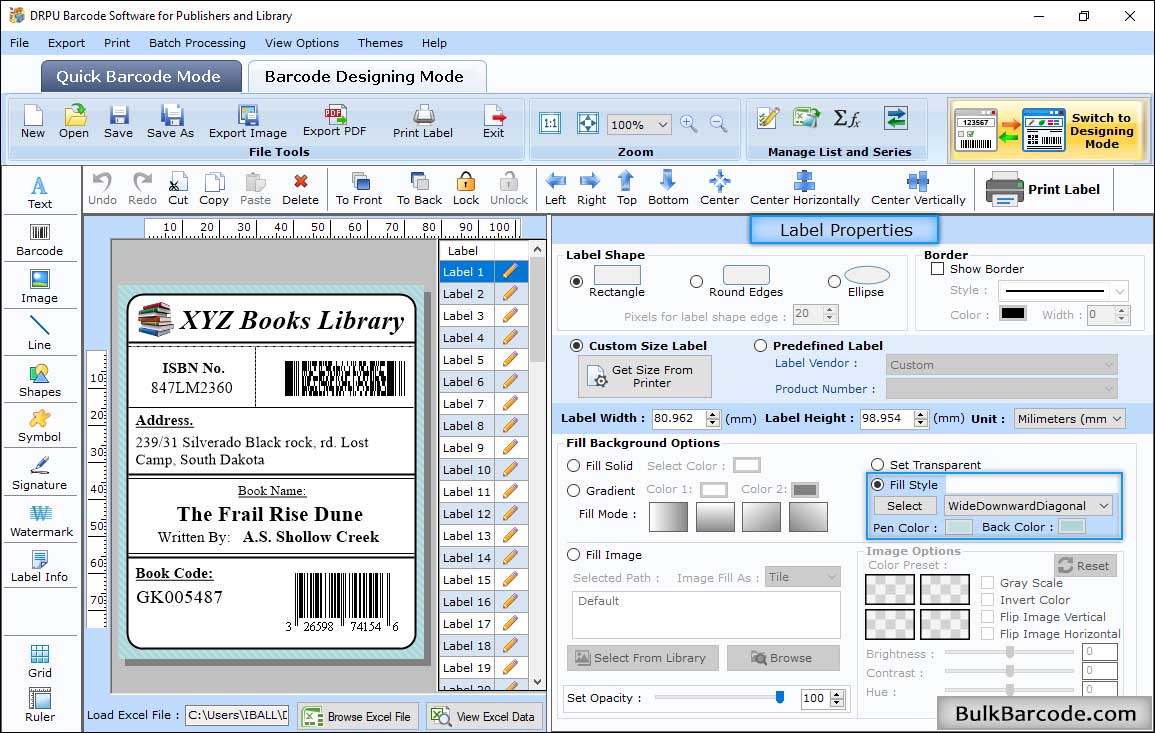The image size is (1155, 733).
Task: Zoom out with magnifier minus icon
Action: 718,124
